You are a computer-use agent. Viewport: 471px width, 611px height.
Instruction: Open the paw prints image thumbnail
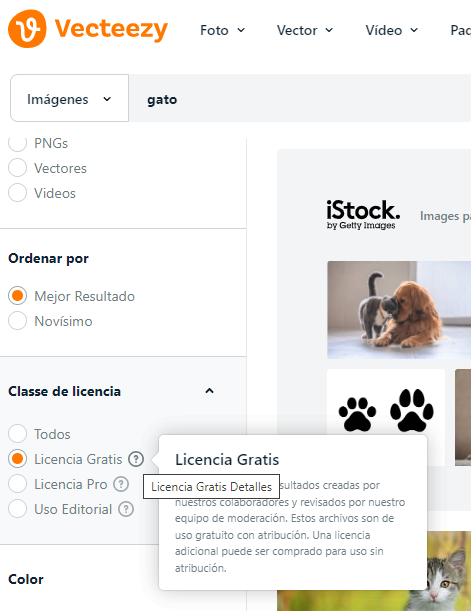coord(386,417)
